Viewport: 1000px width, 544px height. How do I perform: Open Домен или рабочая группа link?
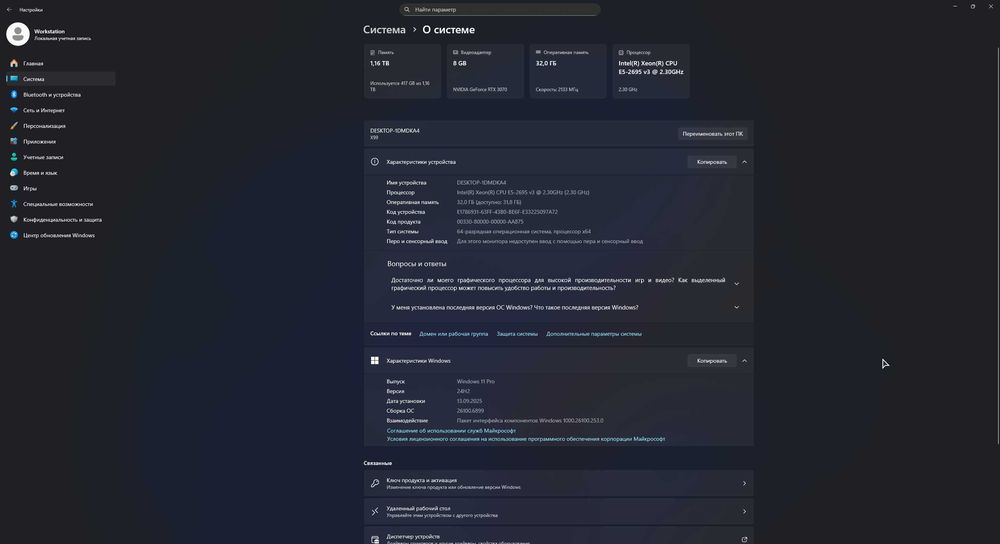(453, 334)
